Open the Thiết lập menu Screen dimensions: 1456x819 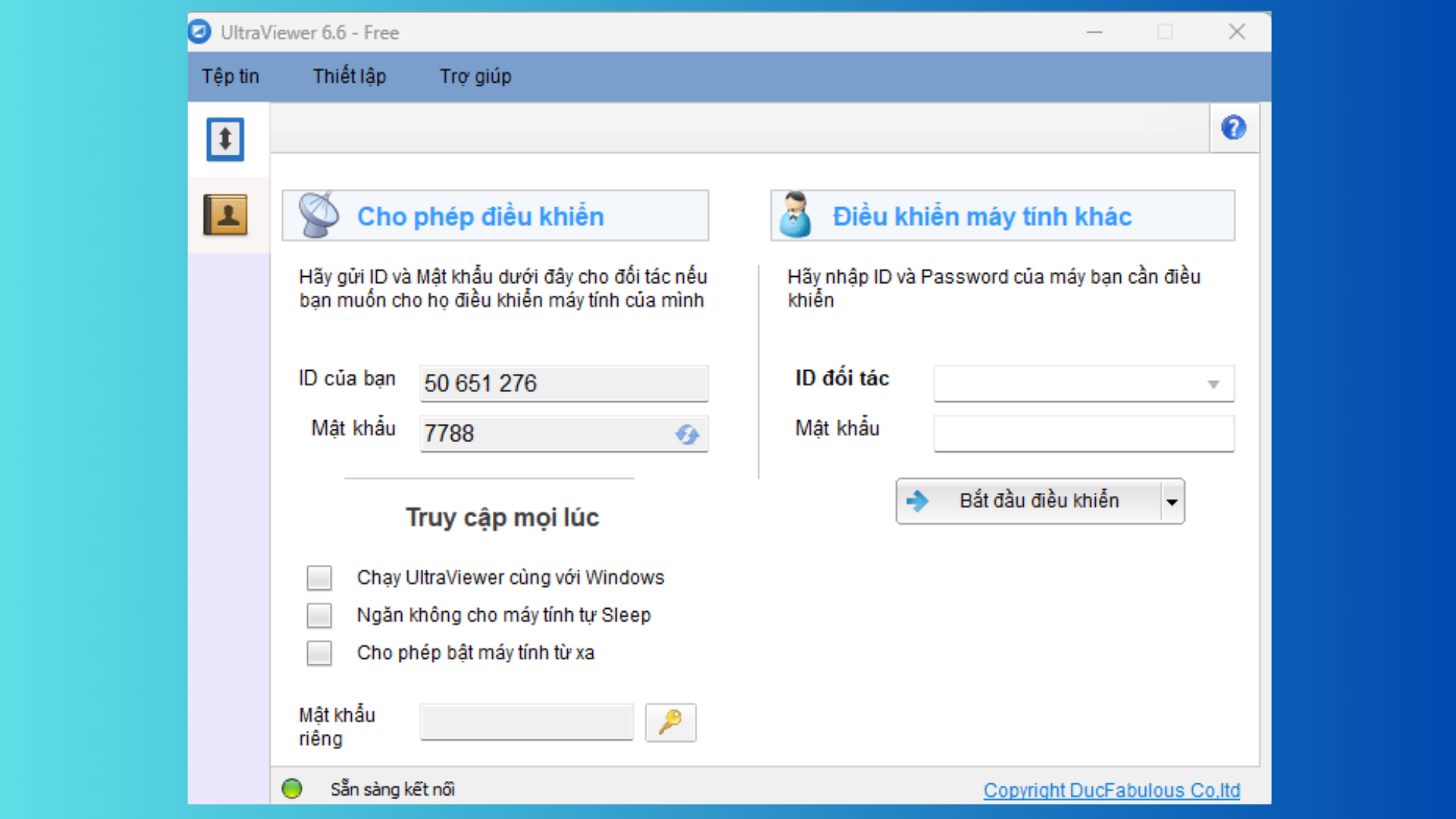coord(350,77)
